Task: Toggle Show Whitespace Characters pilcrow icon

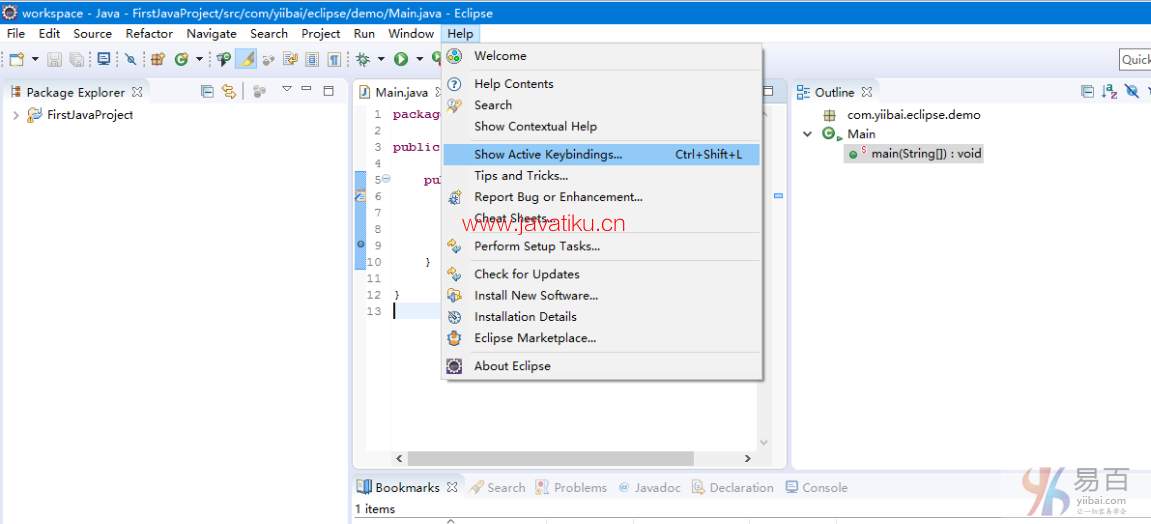Action: point(334,60)
